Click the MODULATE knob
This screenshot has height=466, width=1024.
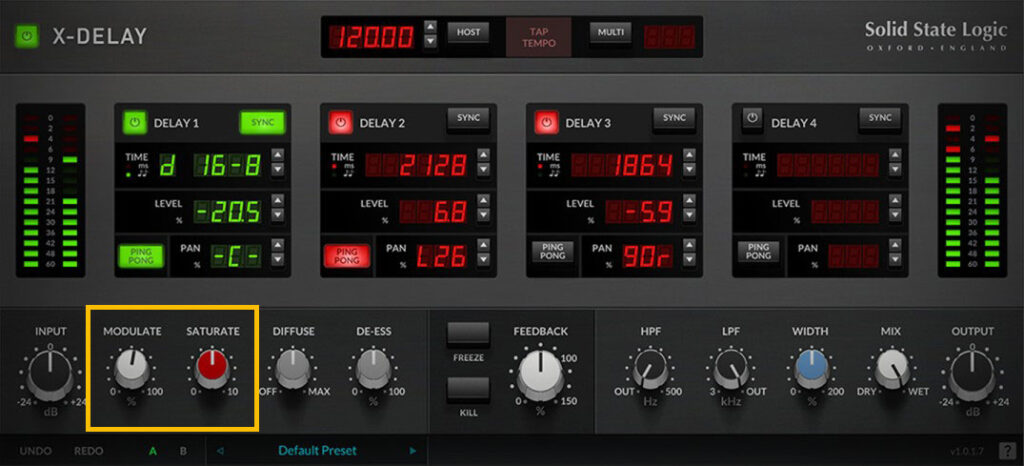(131, 367)
